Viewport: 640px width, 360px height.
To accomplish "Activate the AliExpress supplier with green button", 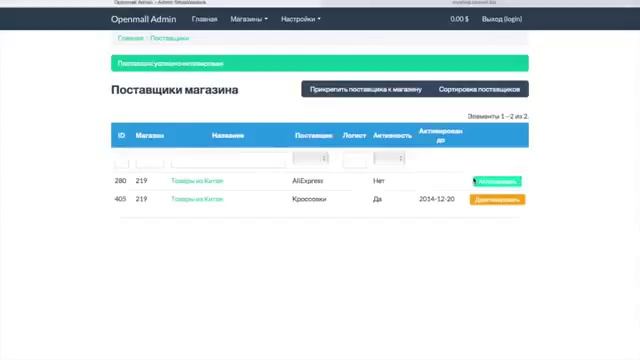I will (x=497, y=181).
